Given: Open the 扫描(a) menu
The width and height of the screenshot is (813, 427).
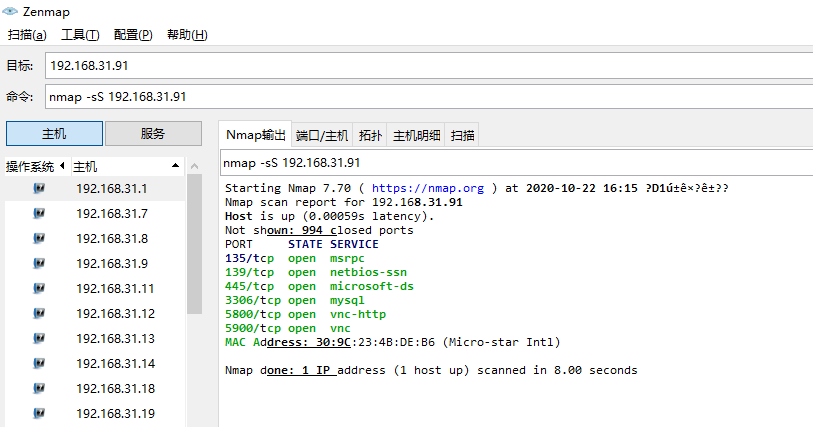Looking at the screenshot, I should coord(27,35).
